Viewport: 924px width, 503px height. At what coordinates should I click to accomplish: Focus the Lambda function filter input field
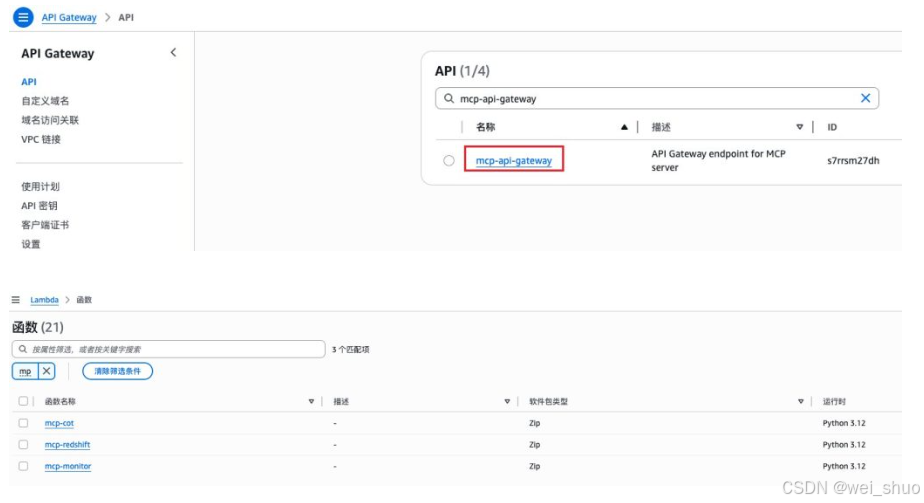(169, 349)
